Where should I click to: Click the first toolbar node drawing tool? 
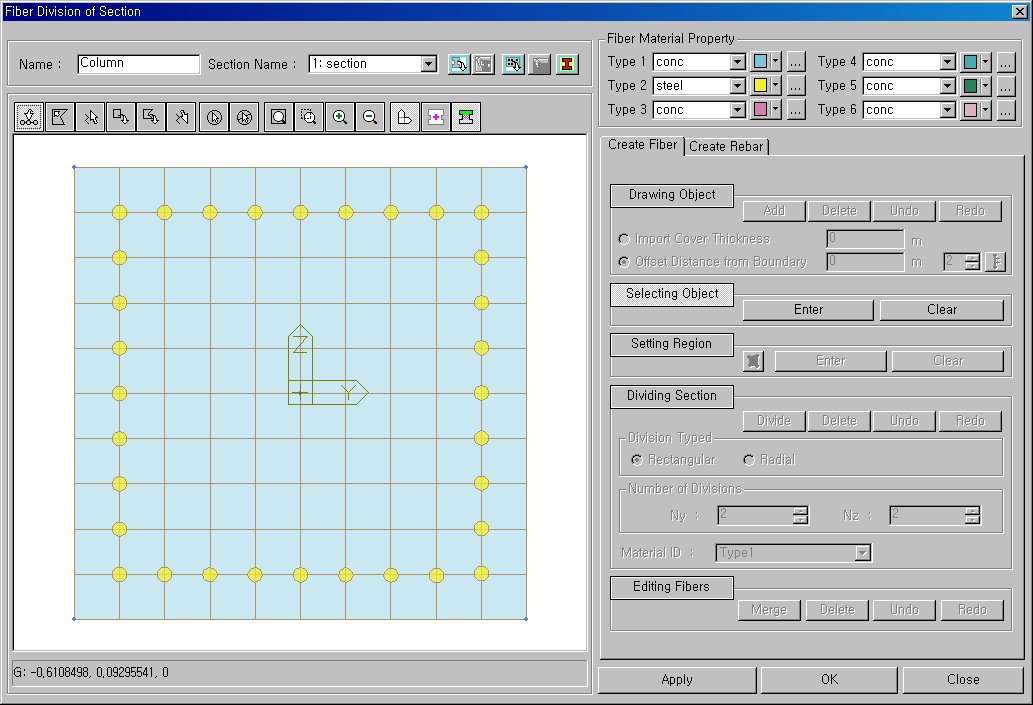point(29,118)
